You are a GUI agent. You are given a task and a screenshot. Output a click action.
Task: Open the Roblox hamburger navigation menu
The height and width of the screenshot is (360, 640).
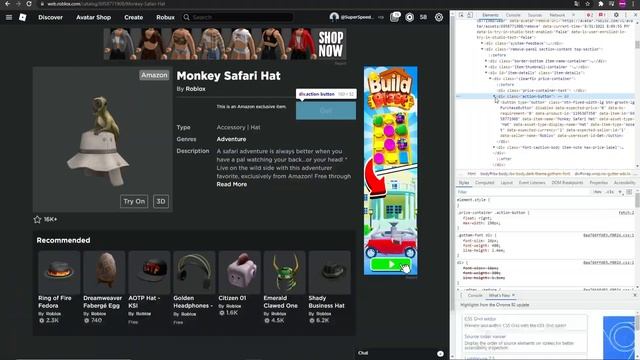tap(9, 17)
